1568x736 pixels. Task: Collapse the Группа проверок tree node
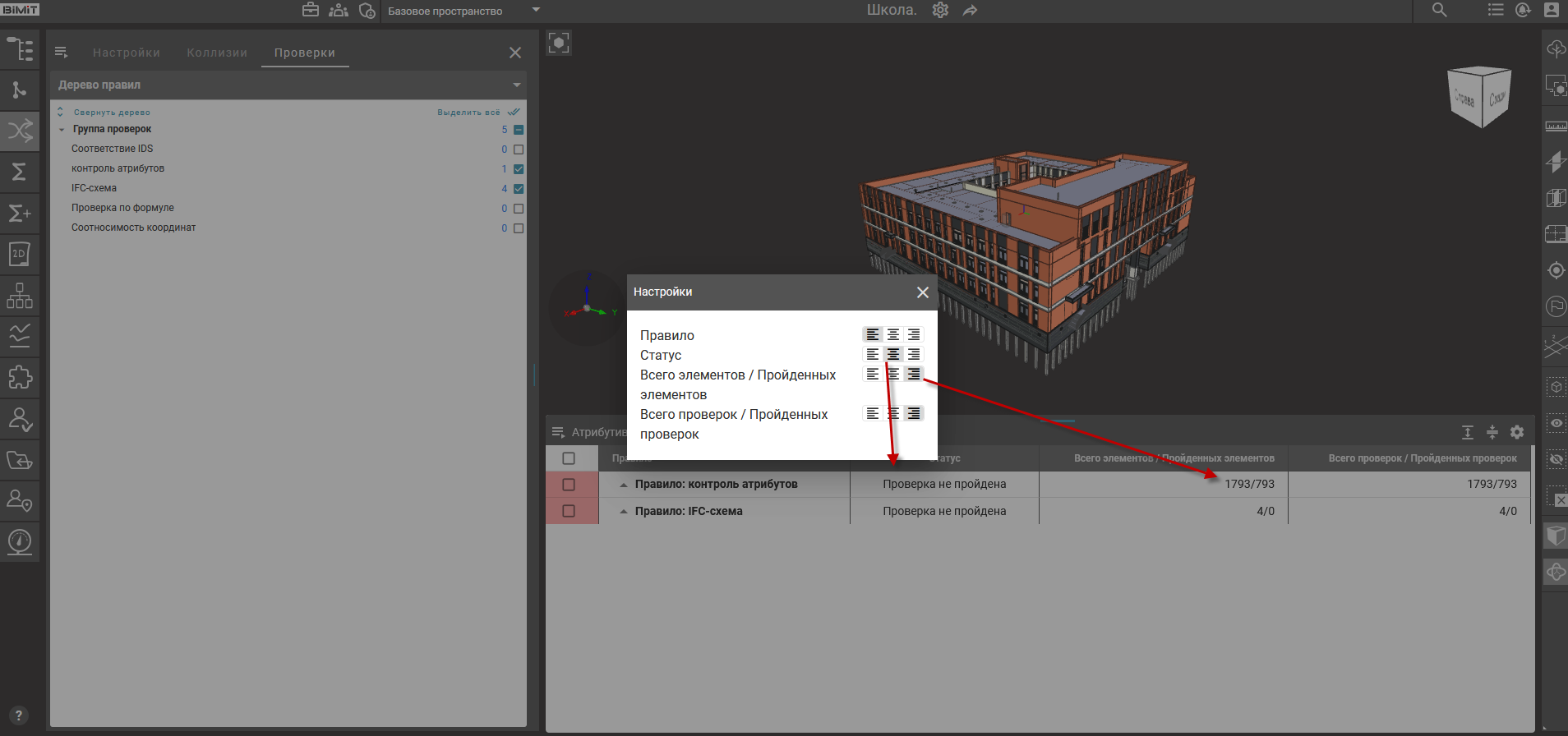click(62, 130)
